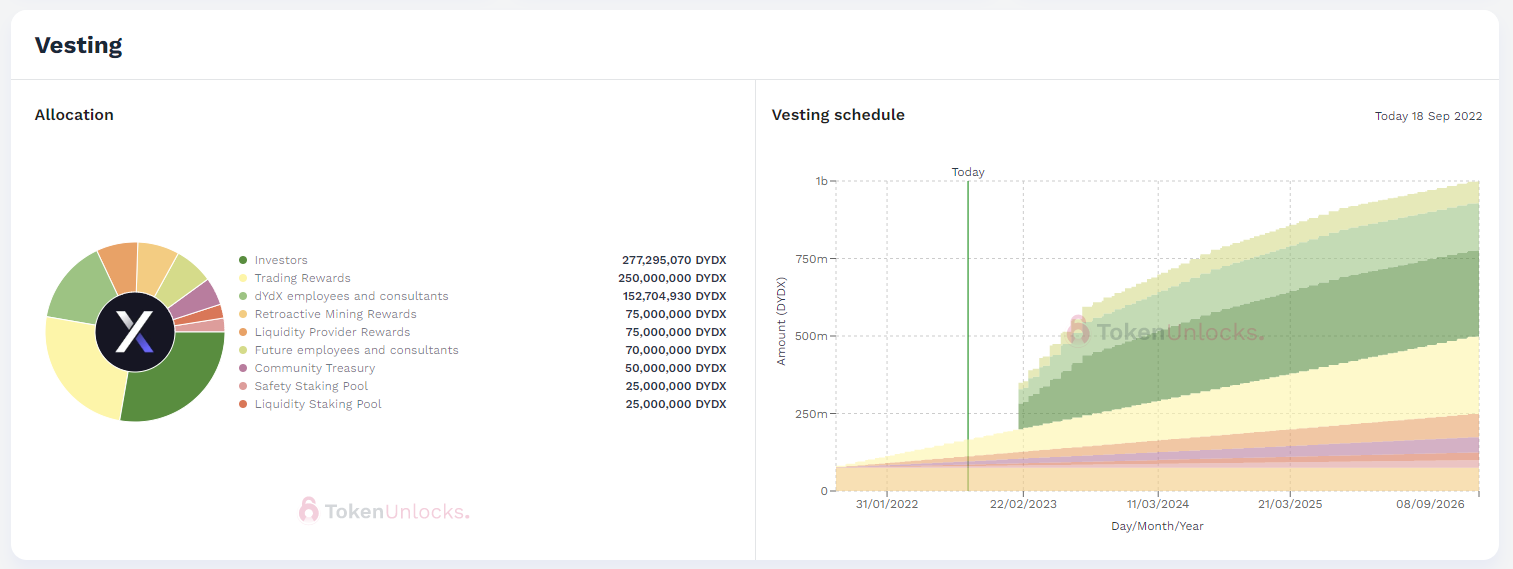Click the Investors legend label

click(281, 260)
